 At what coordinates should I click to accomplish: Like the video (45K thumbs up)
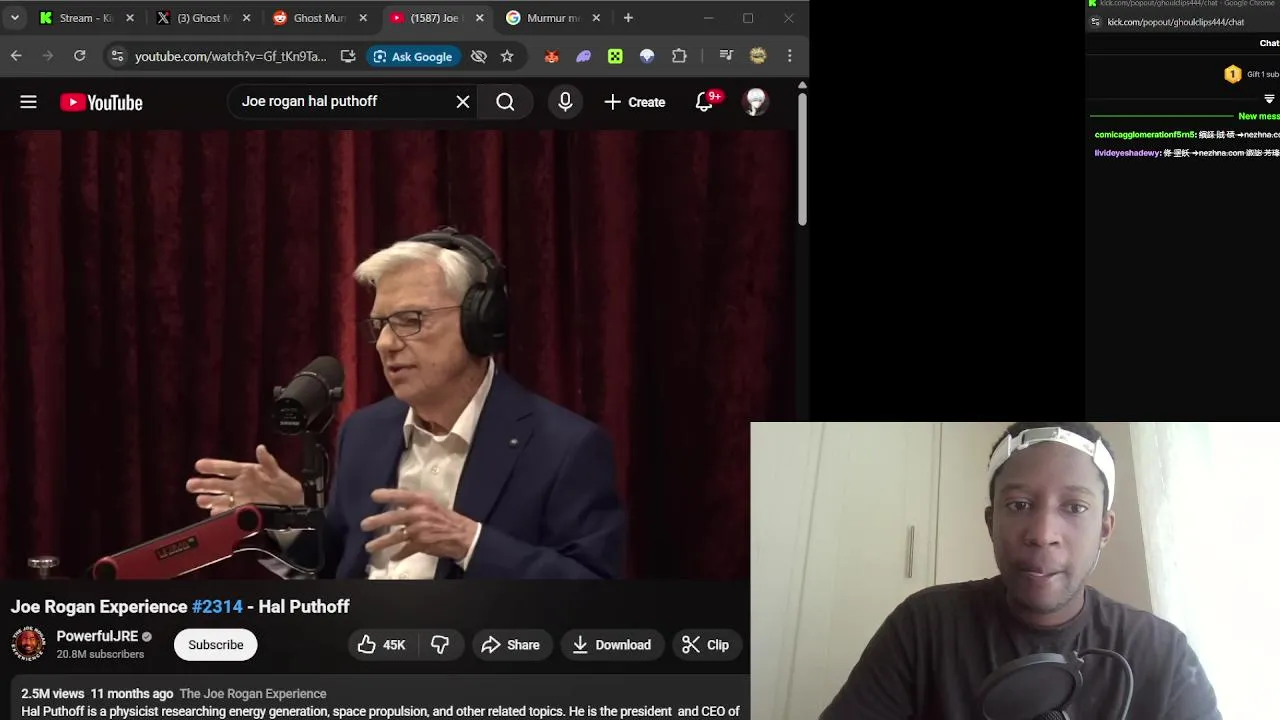(381, 645)
